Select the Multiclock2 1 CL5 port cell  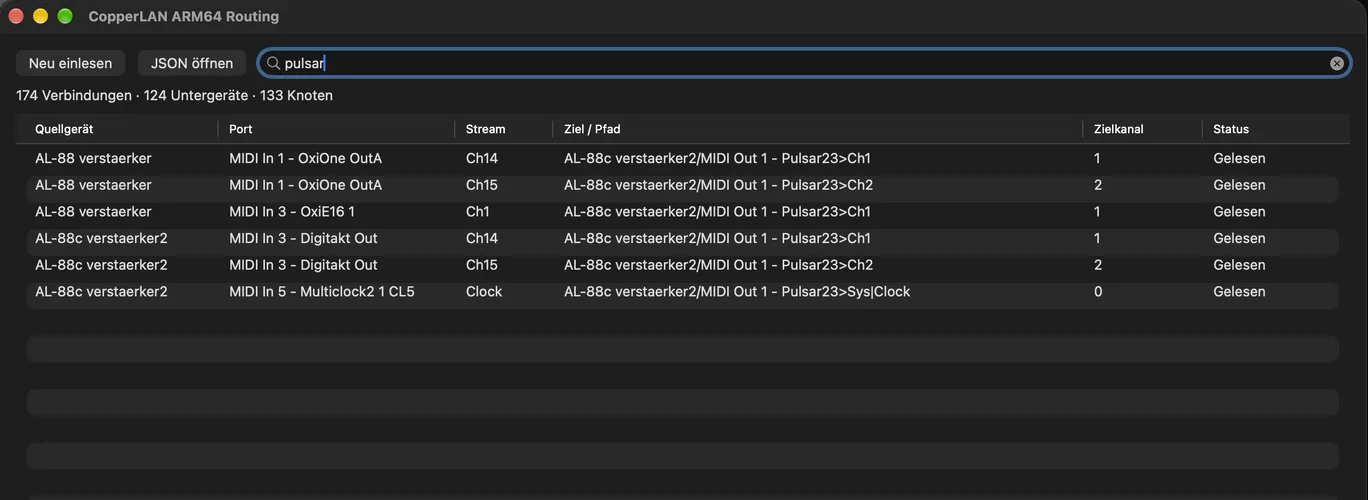(322, 292)
